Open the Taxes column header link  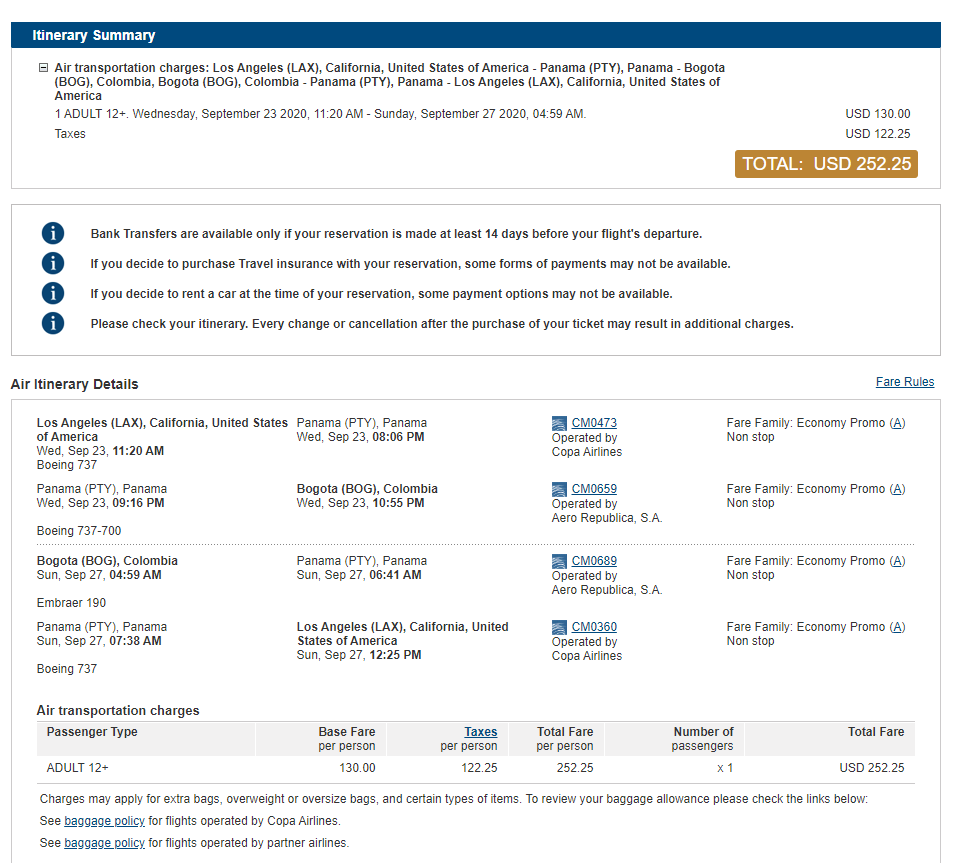click(480, 731)
